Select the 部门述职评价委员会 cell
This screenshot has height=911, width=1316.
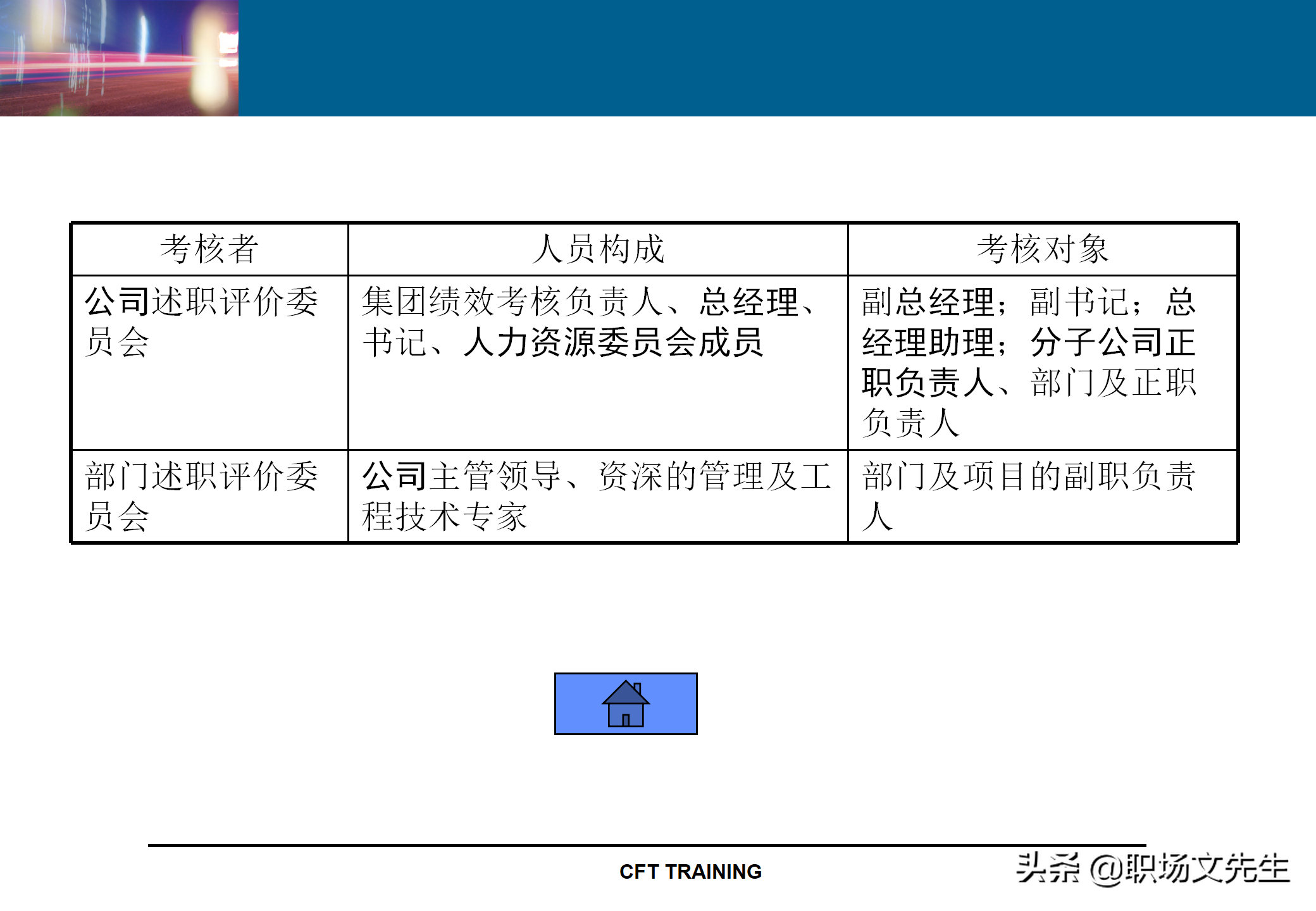201,496
